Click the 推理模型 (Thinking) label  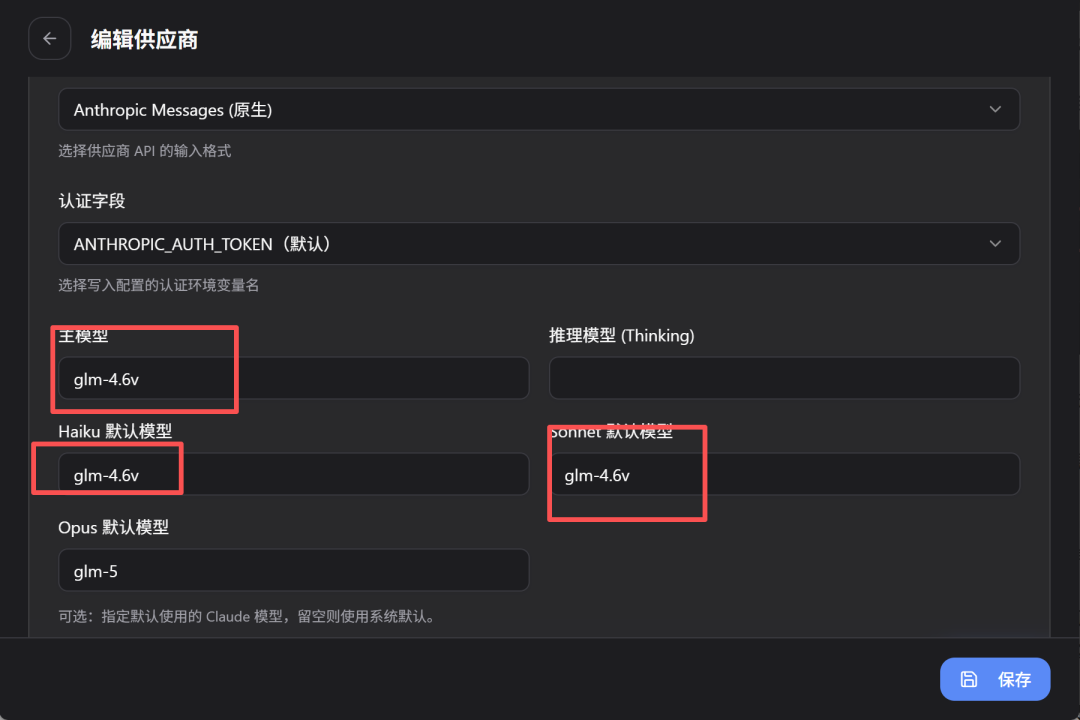point(621,336)
